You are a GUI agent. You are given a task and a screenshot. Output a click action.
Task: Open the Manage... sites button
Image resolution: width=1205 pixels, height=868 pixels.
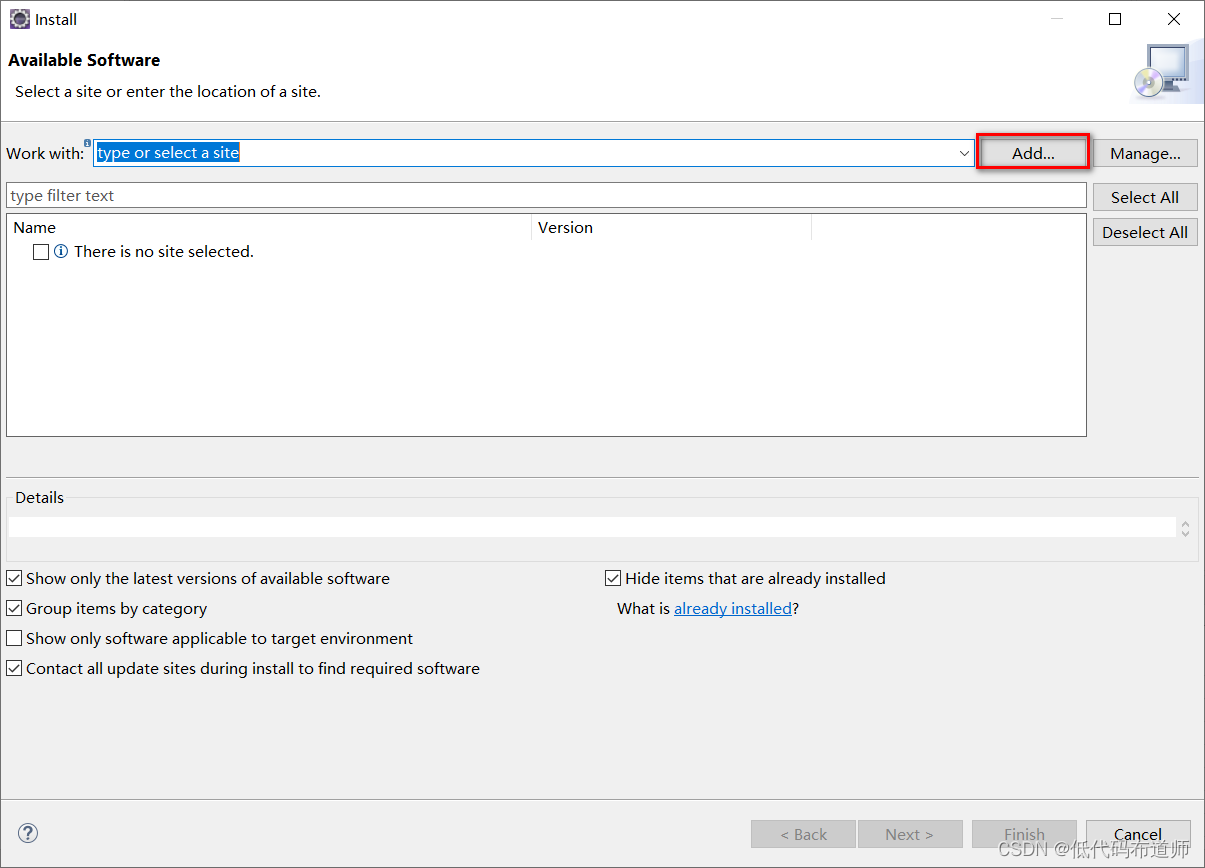tap(1145, 153)
